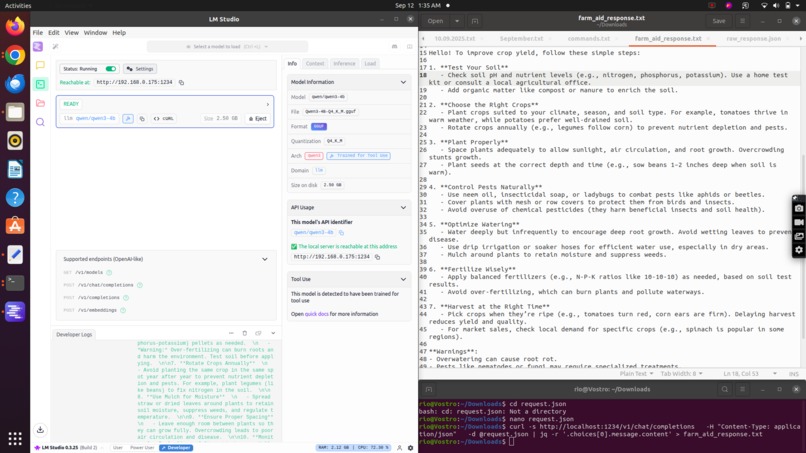Screen dimensions: 806x453
Task: Show help for POST /v1/chat/completions endpoint
Action: point(140,285)
